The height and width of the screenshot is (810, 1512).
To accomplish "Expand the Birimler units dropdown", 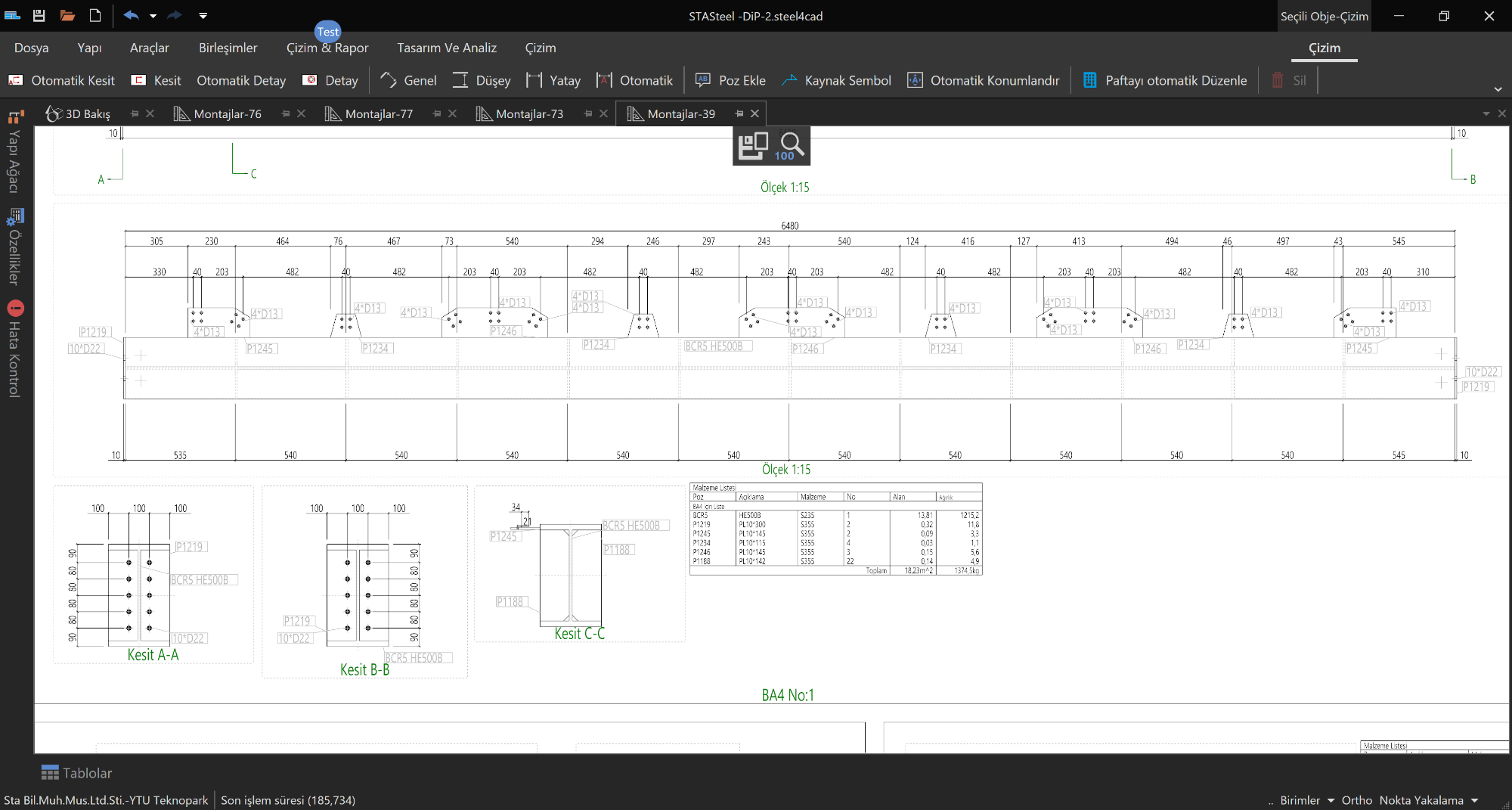I will (x=1306, y=800).
